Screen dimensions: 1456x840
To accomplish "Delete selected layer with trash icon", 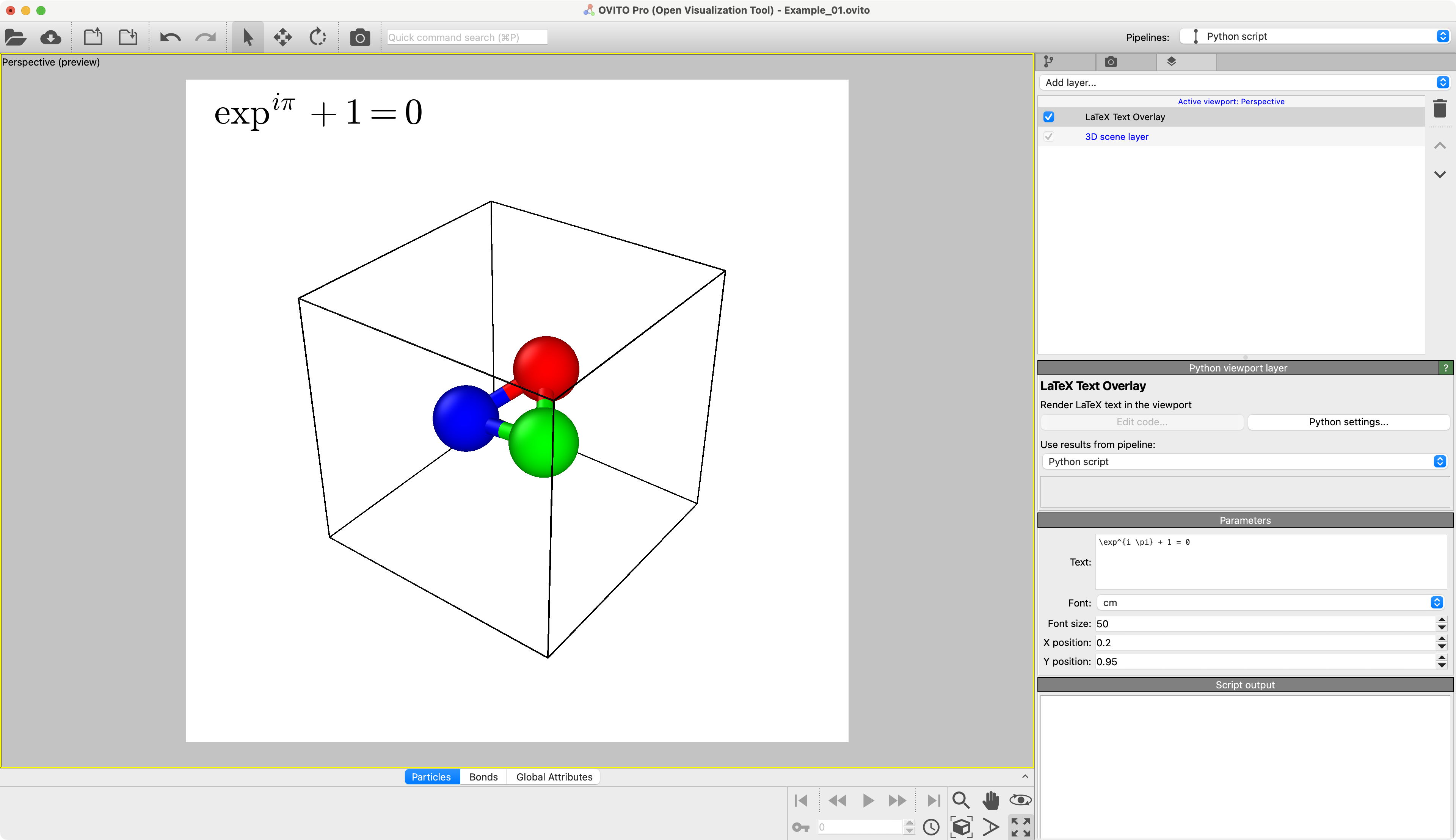I will click(x=1440, y=108).
